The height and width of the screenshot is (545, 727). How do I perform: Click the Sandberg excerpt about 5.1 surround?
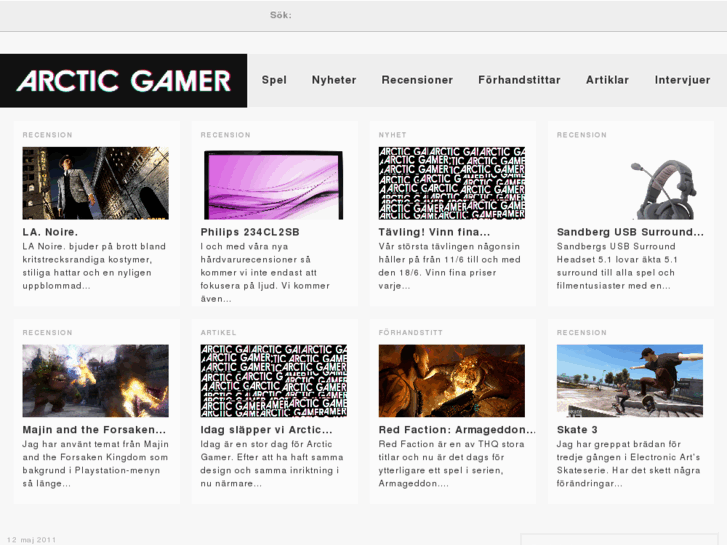(617, 266)
